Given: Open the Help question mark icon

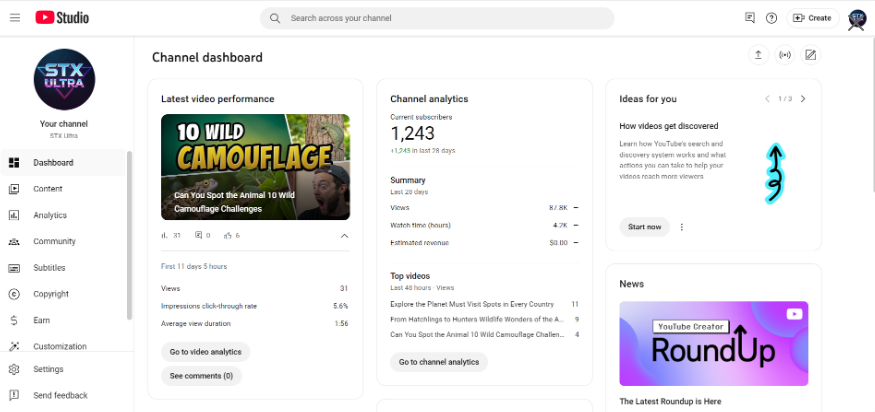Looking at the screenshot, I should click(x=771, y=18).
